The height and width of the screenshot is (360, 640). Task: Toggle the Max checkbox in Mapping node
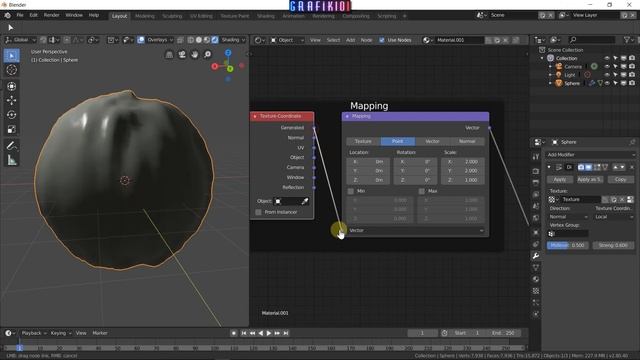pyautogui.click(x=422, y=191)
